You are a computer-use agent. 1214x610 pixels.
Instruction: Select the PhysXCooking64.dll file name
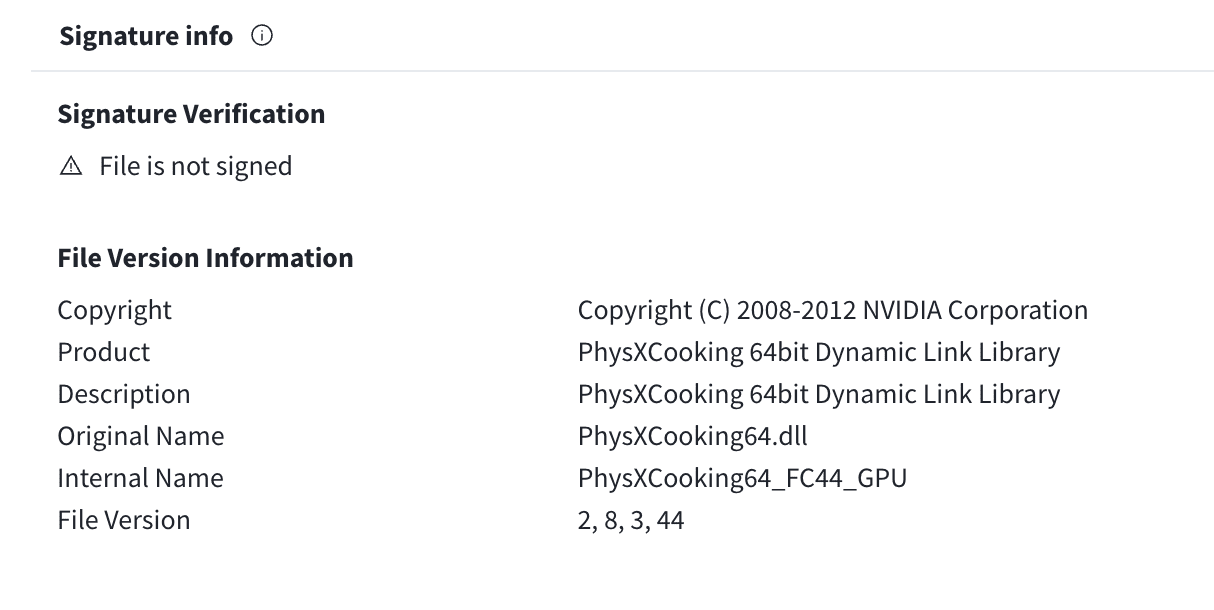[693, 436]
